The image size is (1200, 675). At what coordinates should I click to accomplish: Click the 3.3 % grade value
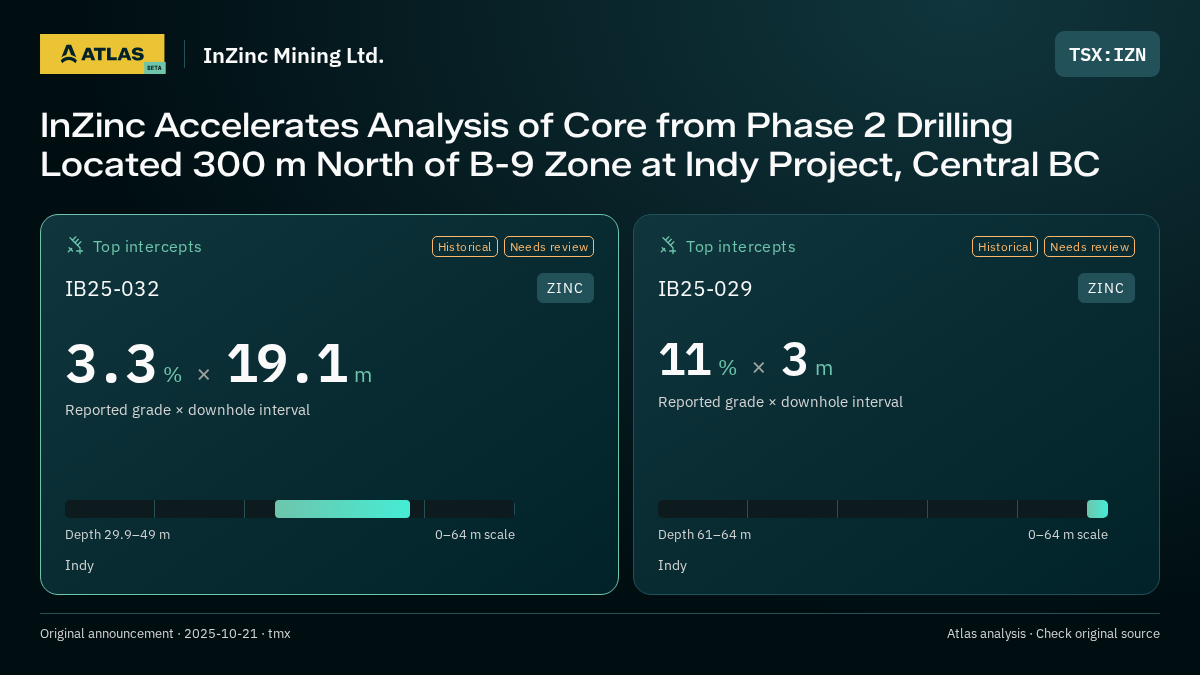coord(123,364)
